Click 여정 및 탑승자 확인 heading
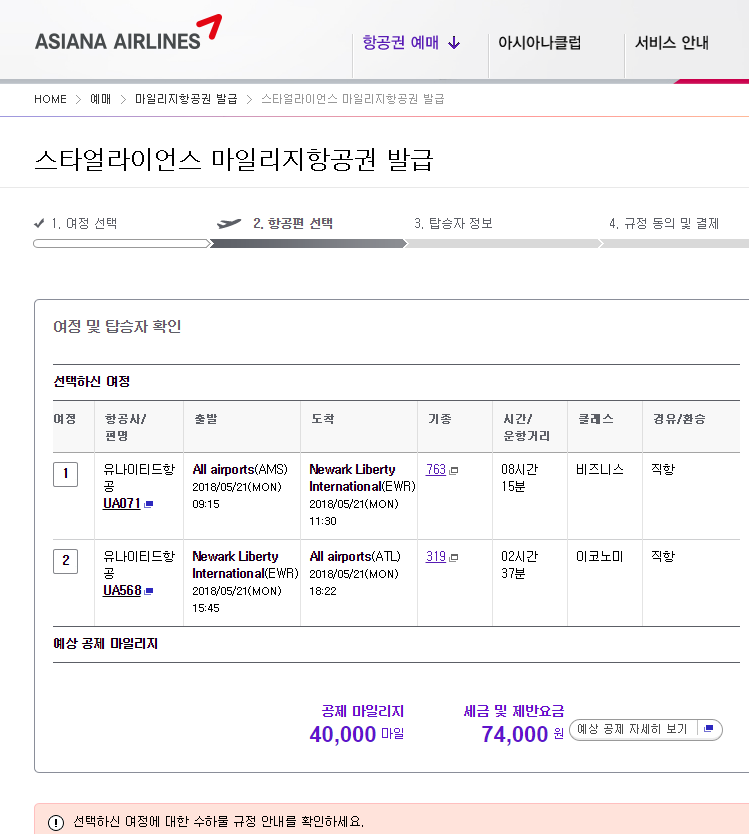This screenshot has height=834, width=749. (x=117, y=326)
